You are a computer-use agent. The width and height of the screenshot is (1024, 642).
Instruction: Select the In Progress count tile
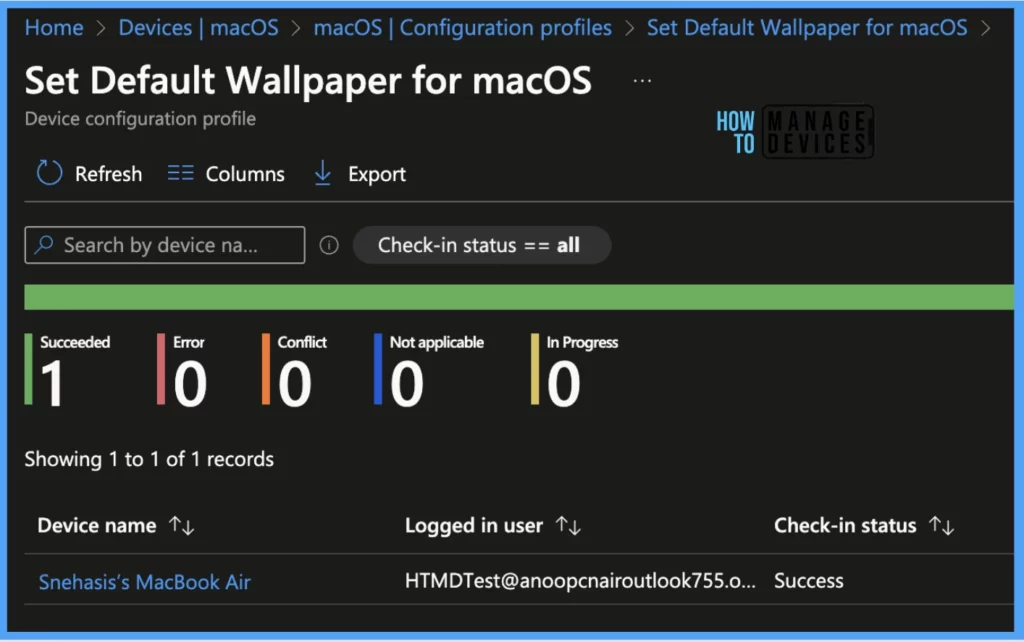[575, 370]
